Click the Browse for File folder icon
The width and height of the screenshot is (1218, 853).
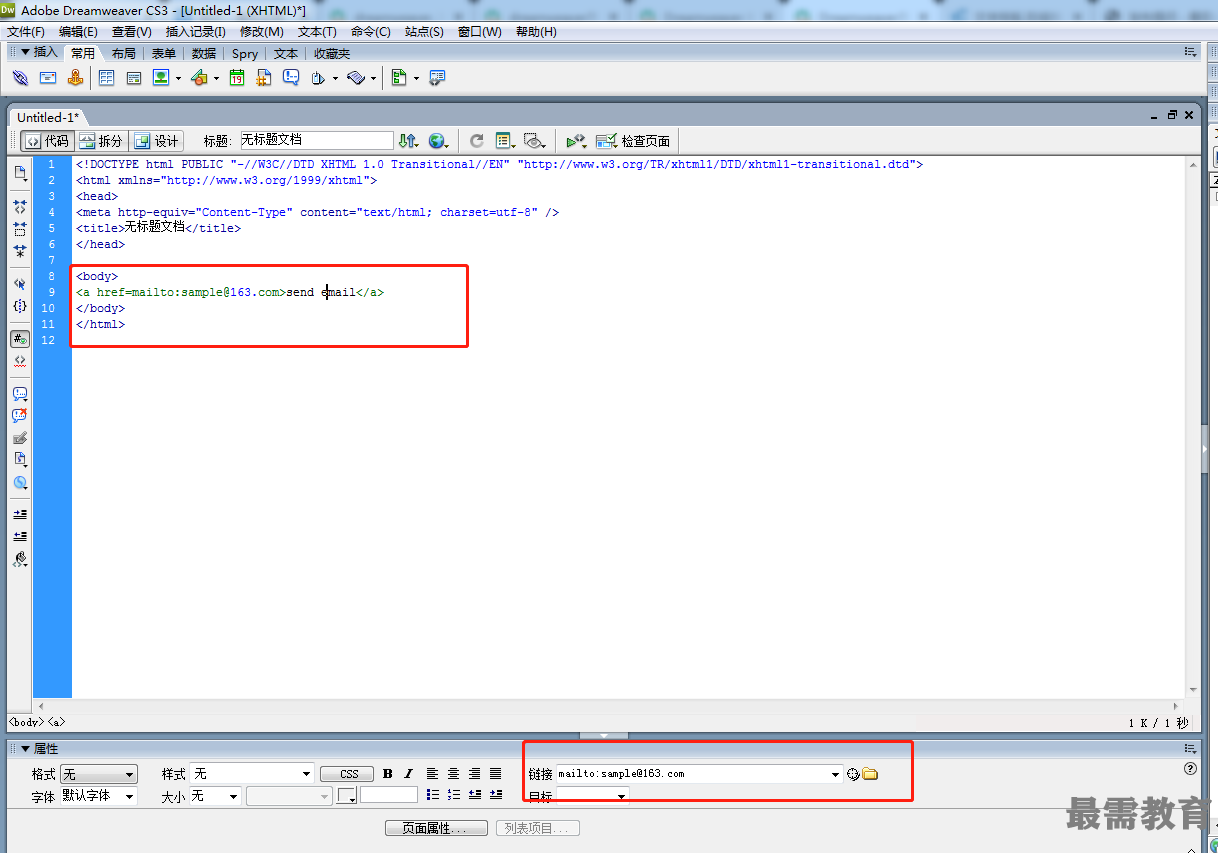point(870,774)
